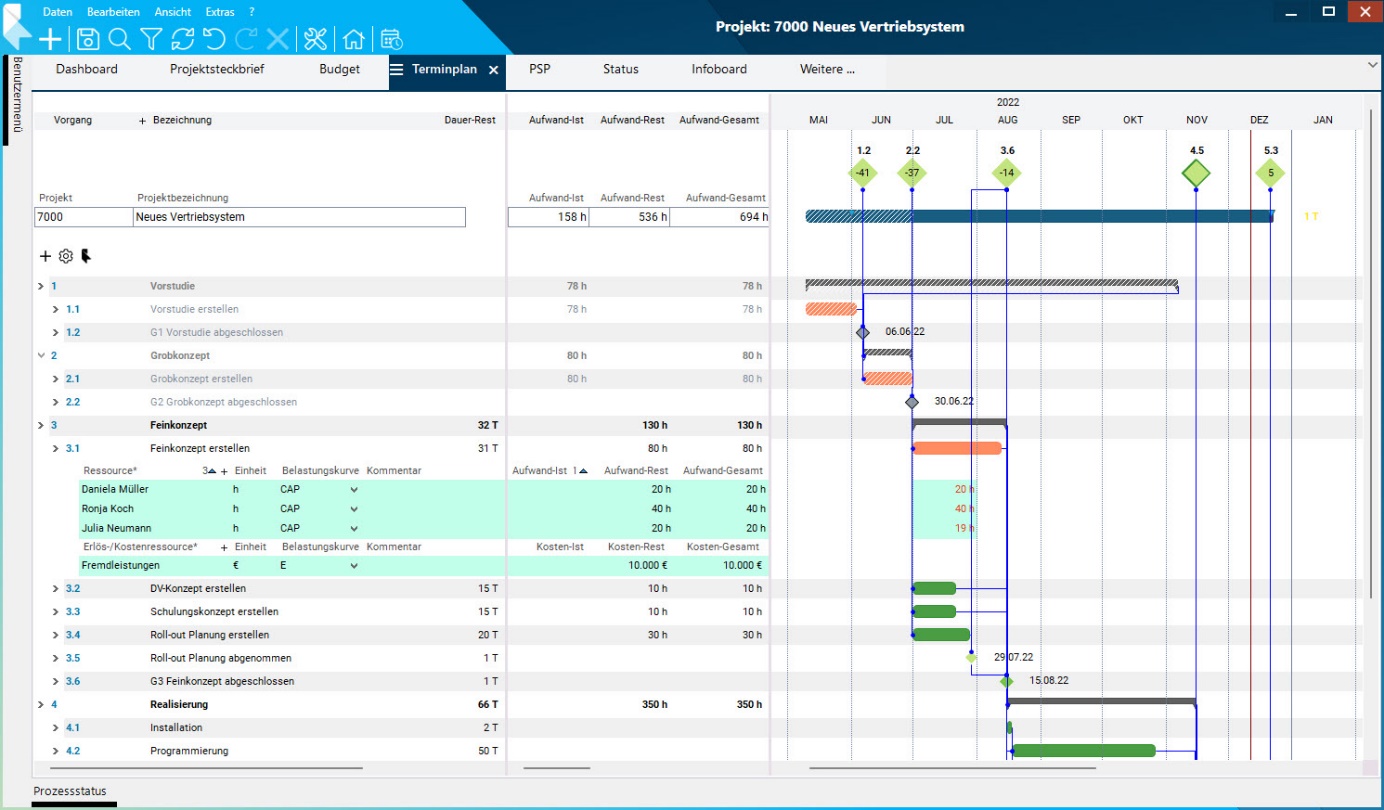Open settings gear above the task list
1384x810 pixels.
[66, 256]
